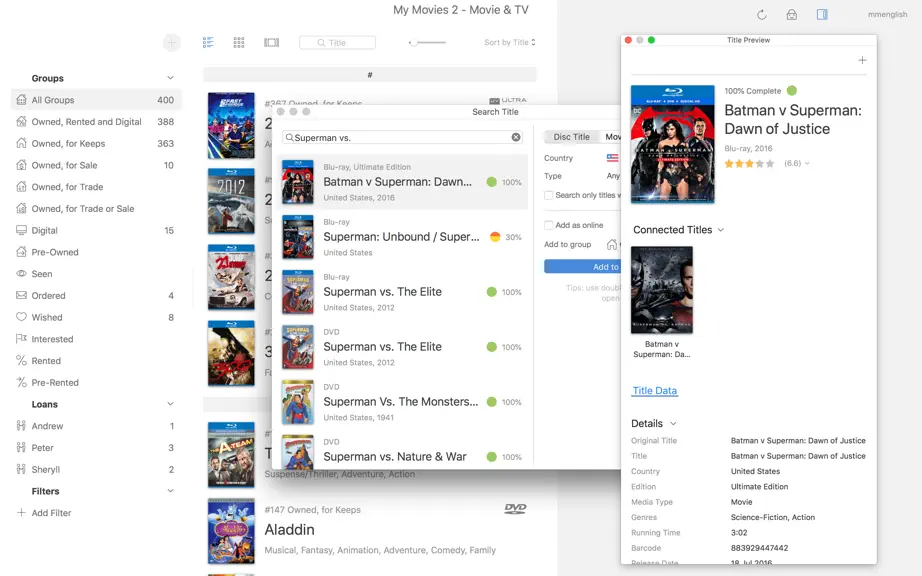922x576 pixels.
Task: Click the round add title button
Action: [172, 42]
